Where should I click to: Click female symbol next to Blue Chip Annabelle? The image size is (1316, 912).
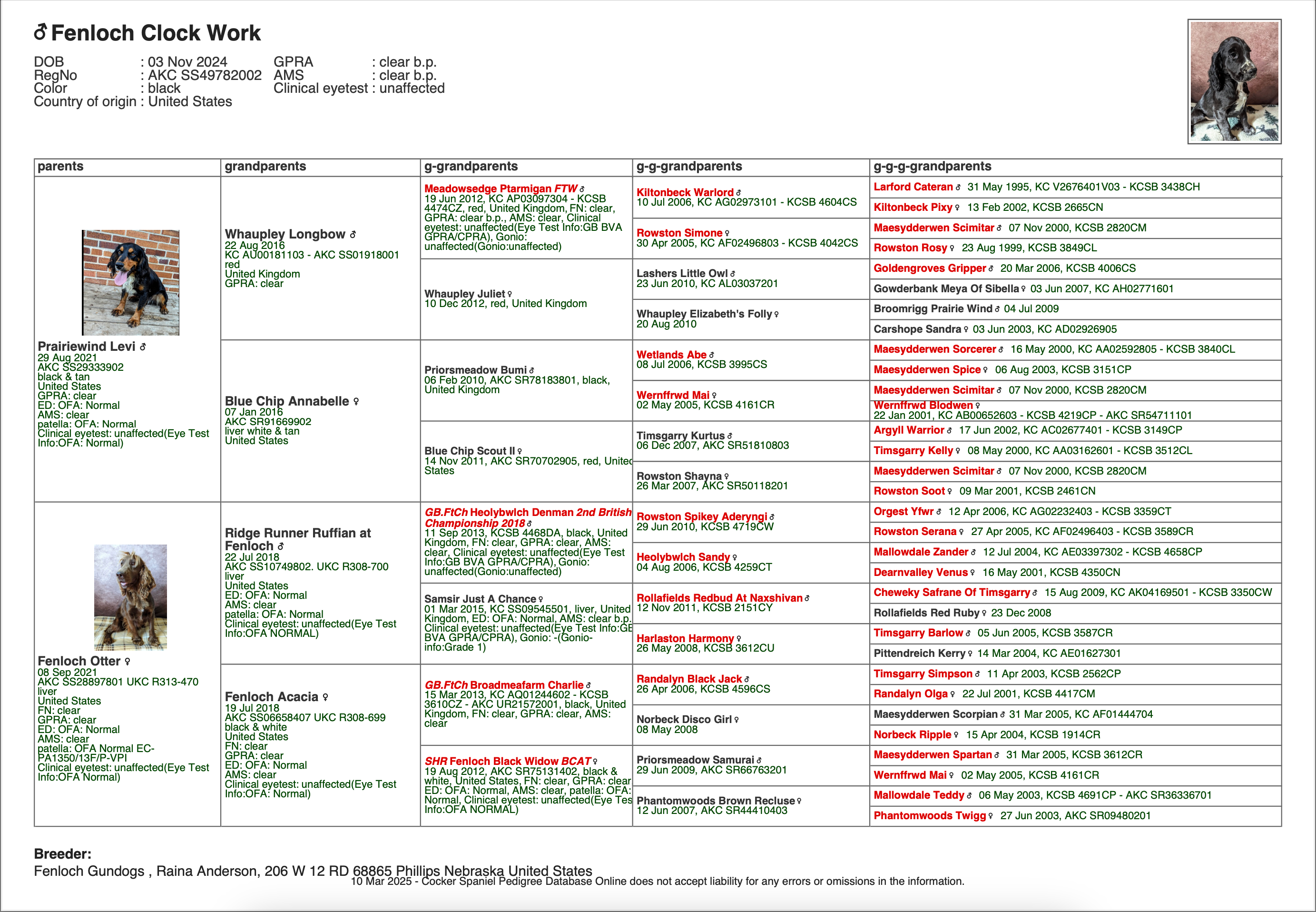356,402
